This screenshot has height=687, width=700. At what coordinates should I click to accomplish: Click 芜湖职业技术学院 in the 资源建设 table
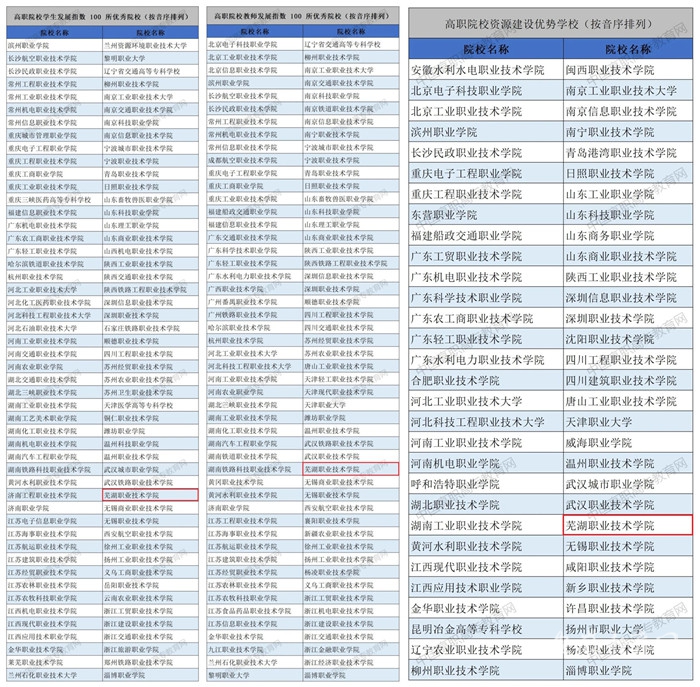click(x=628, y=525)
